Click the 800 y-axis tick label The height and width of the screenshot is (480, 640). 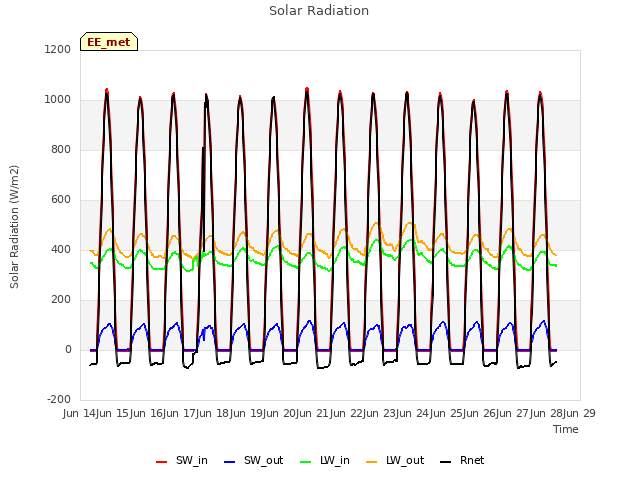click(61, 149)
